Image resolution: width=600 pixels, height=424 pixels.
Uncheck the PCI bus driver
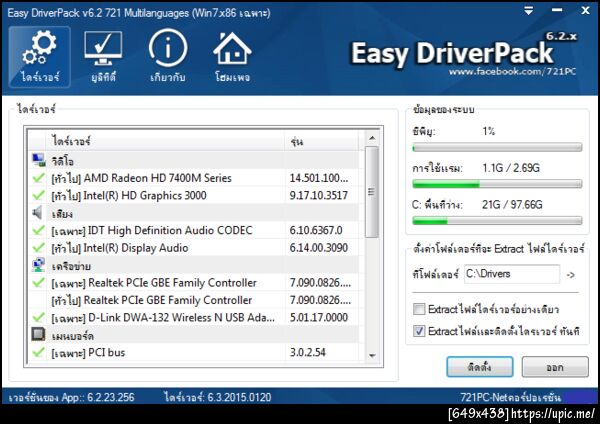click(38, 352)
